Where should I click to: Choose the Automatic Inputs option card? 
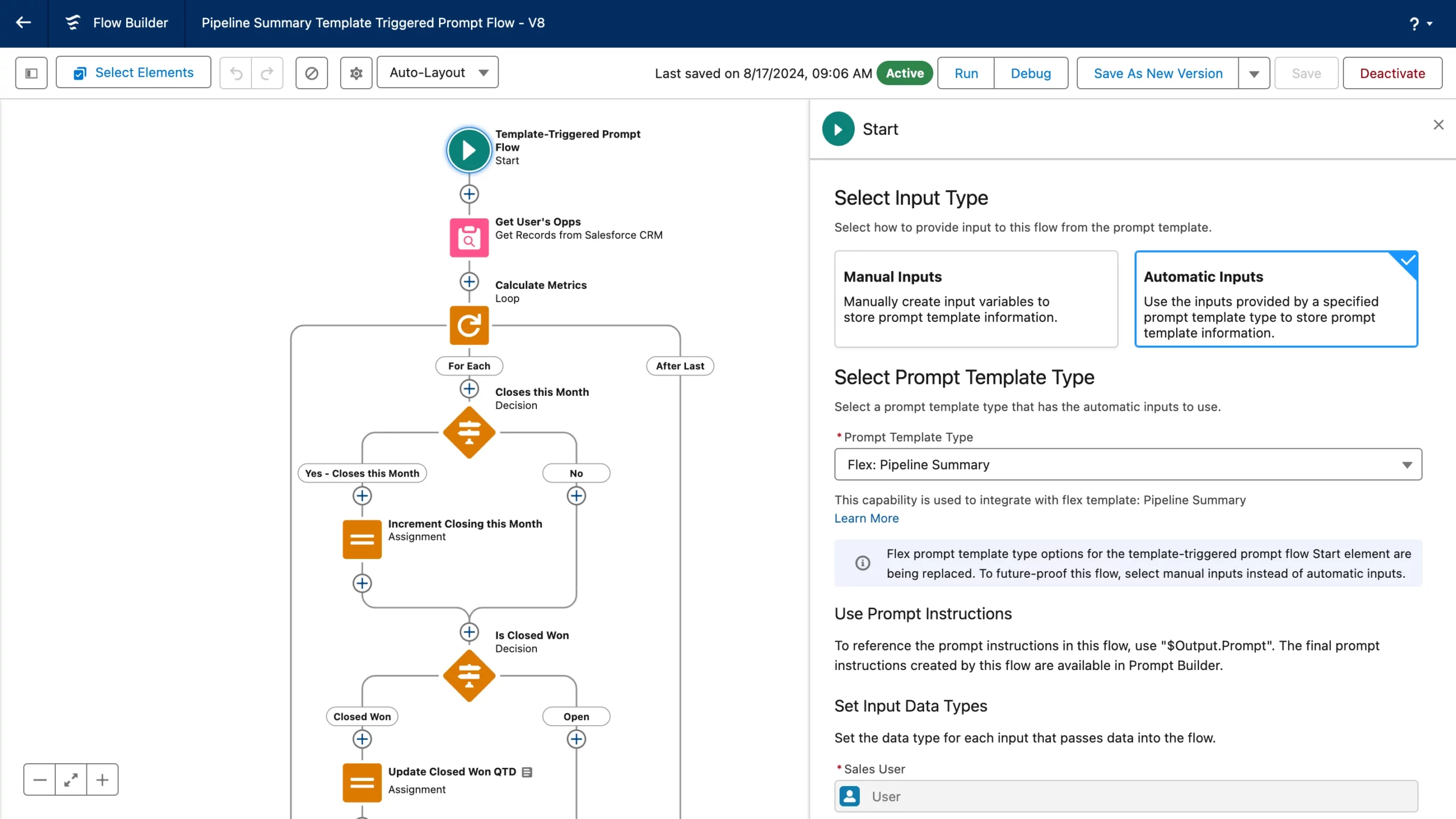click(1276, 299)
